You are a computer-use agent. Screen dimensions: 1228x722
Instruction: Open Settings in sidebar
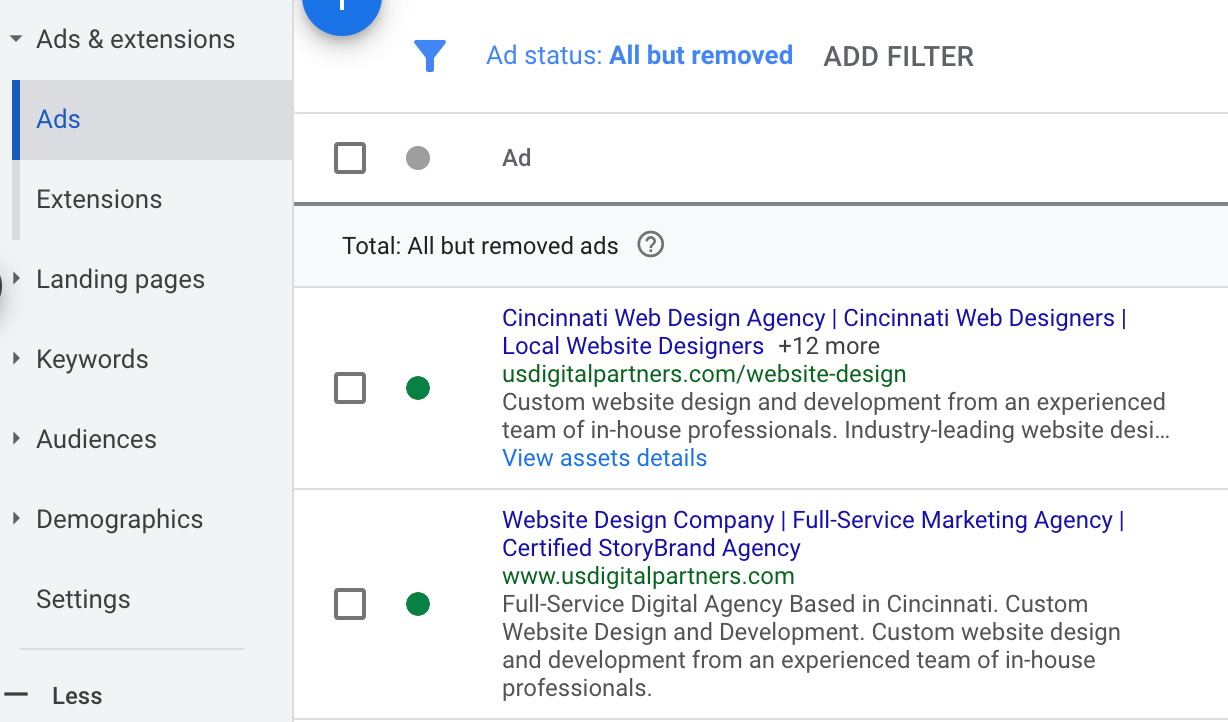83,599
